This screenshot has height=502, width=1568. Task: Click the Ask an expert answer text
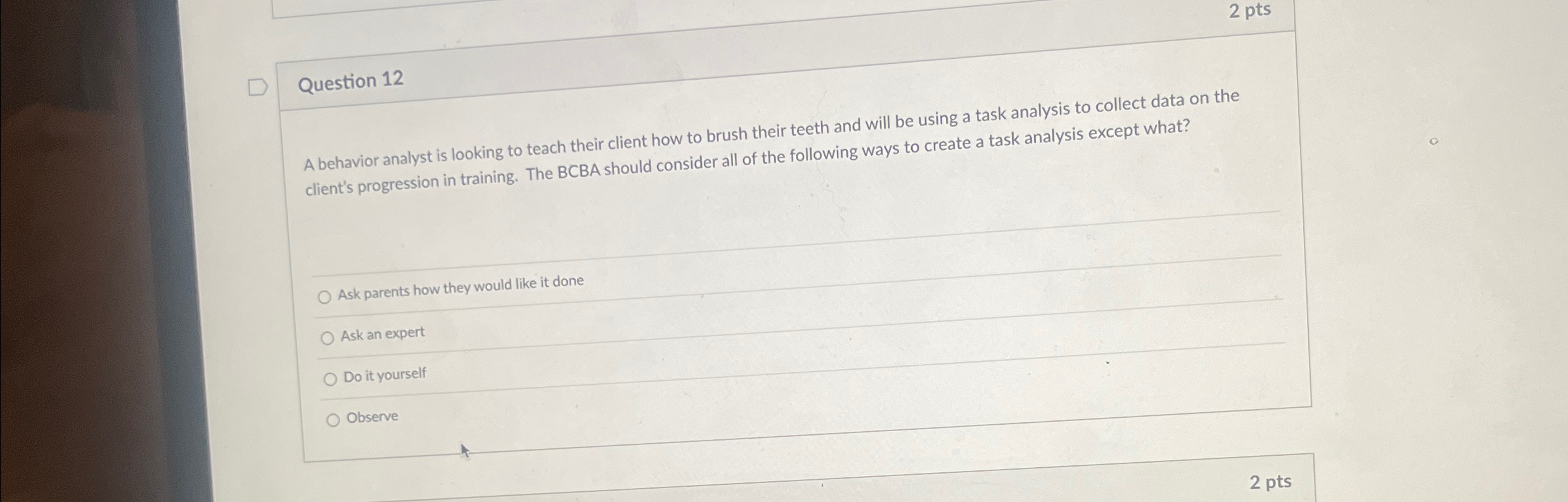383,334
